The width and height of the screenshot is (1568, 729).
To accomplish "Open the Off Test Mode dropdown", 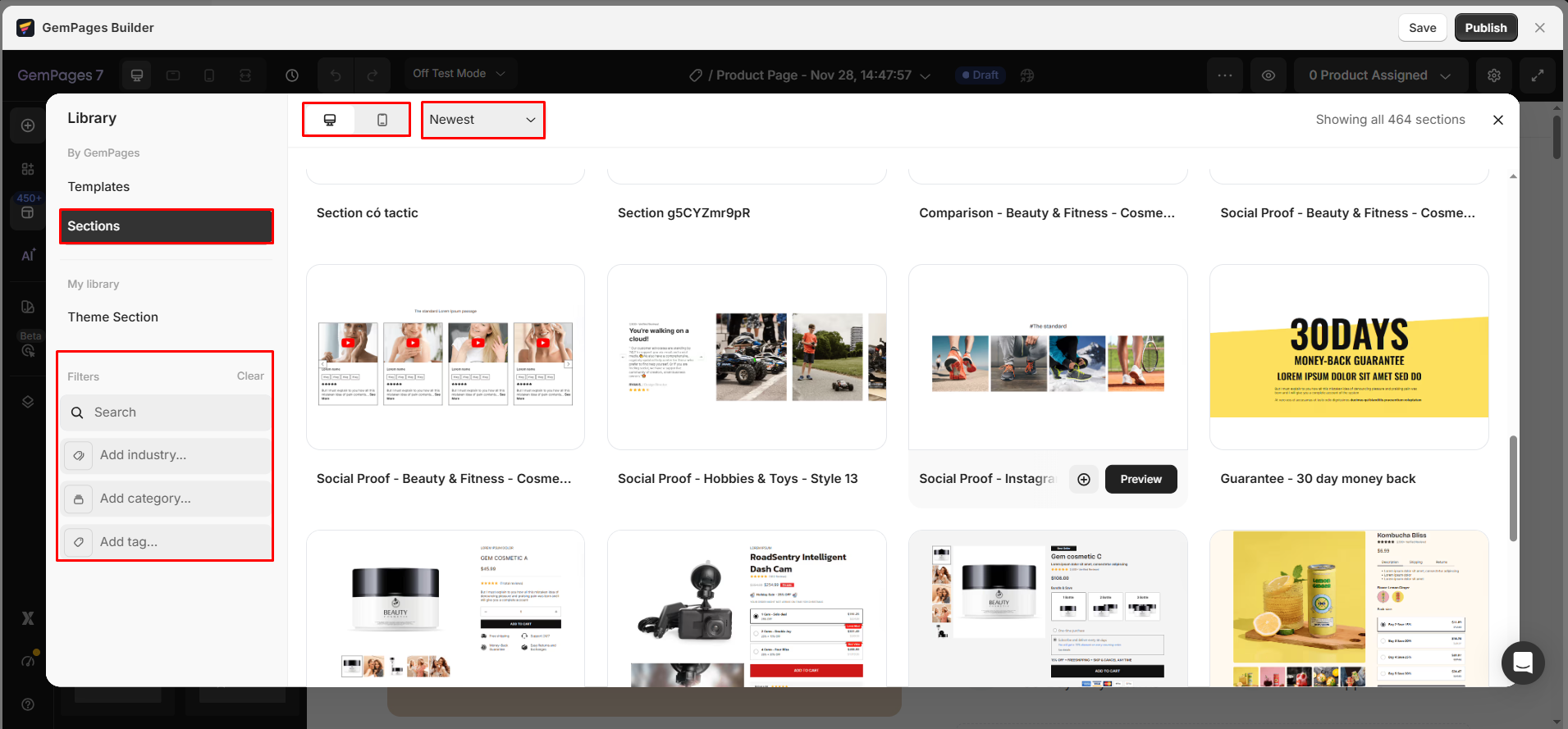I will point(459,74).
